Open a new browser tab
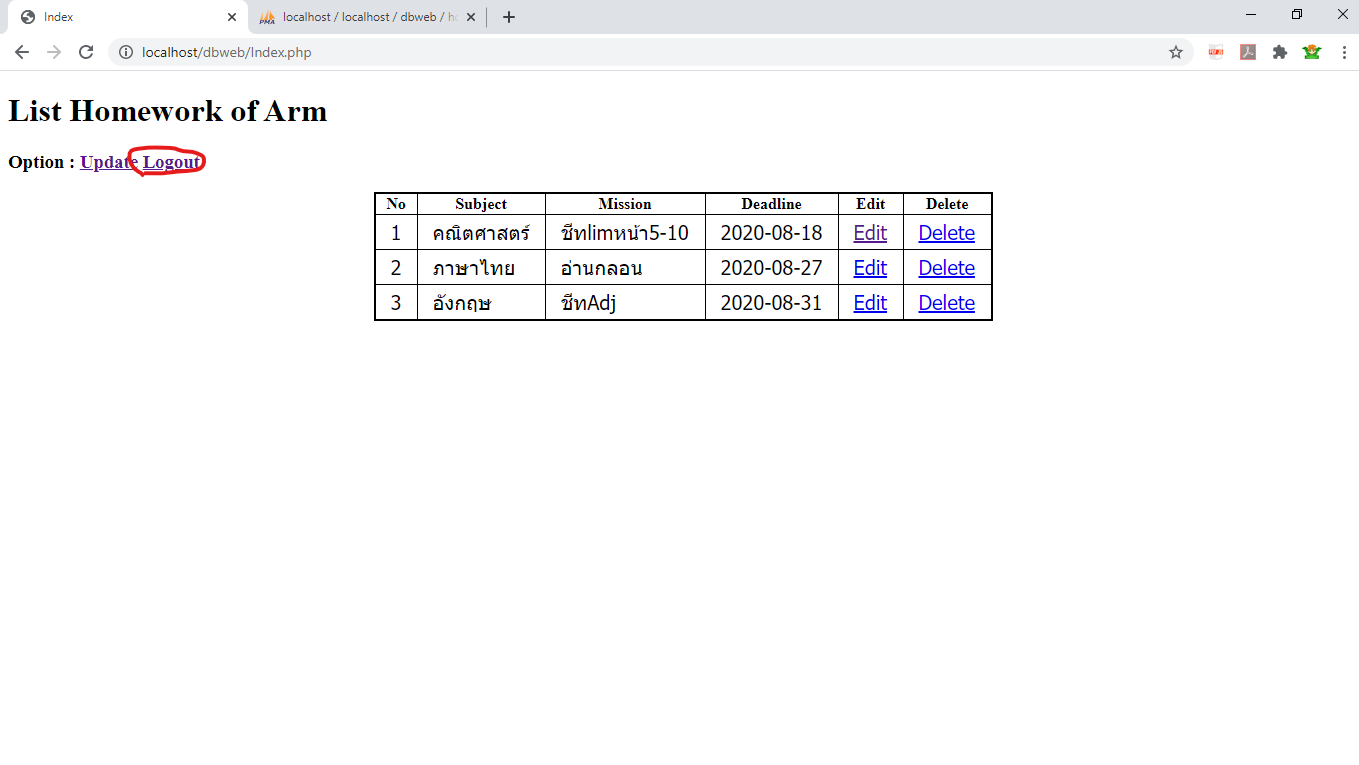Image resolution: width=1359 pixels, height=765 pixels. tap(508, 16)
